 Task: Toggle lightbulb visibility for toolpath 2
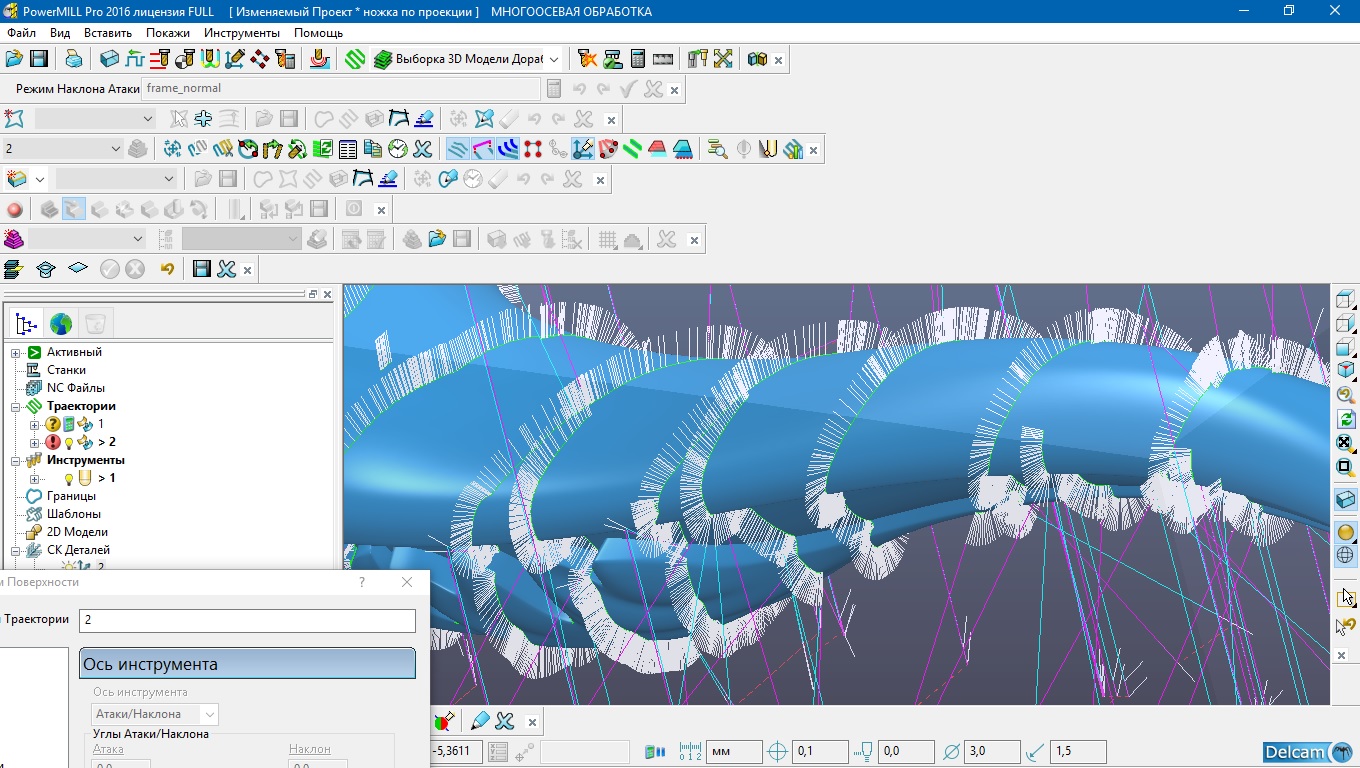tap(69, 442)
